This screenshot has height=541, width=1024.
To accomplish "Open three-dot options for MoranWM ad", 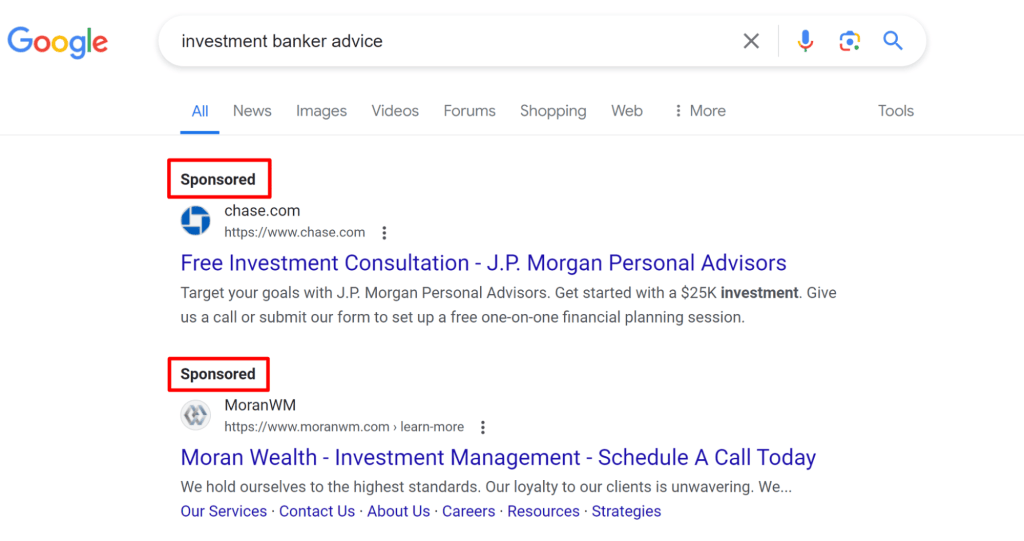I will (x=483, y=427).
